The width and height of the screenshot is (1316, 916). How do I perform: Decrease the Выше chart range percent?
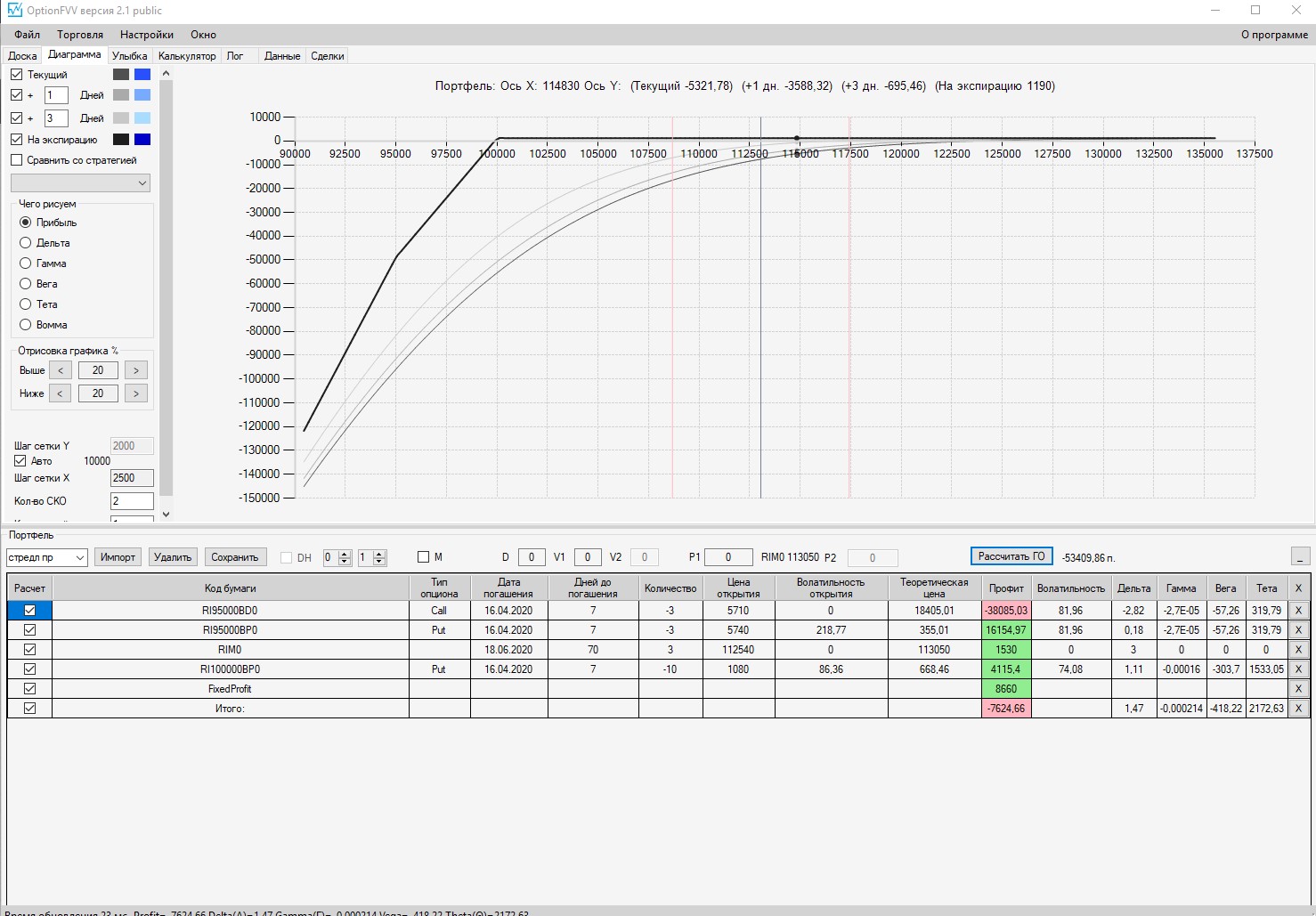point(60,370)
